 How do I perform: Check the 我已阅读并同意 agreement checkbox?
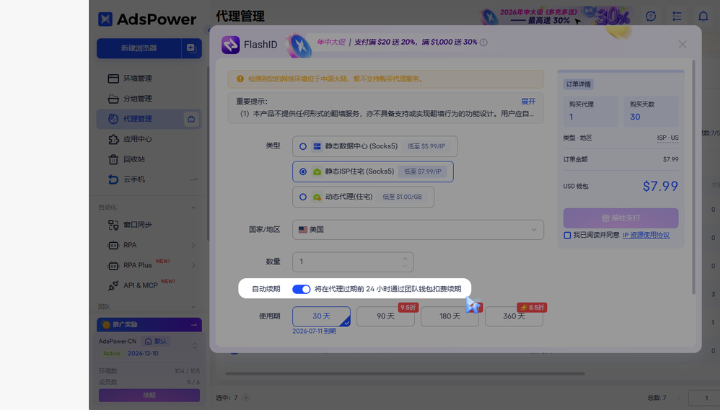tap(567, 235)
